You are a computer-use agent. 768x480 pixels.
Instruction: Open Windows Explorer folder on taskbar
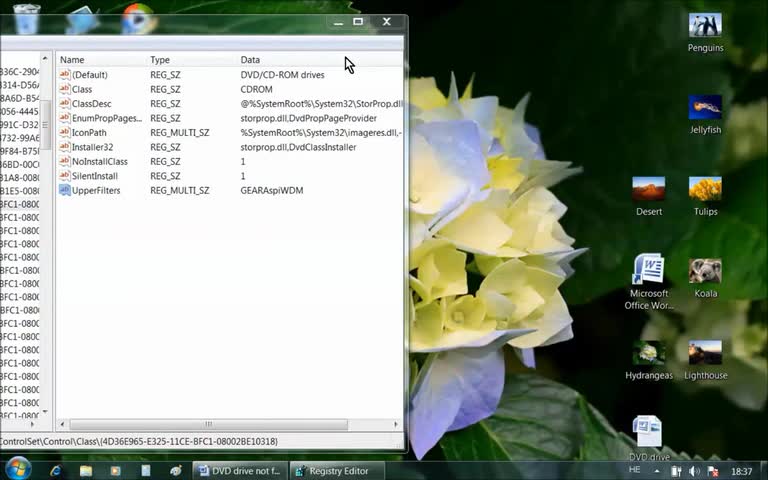[x=86, y=471]
